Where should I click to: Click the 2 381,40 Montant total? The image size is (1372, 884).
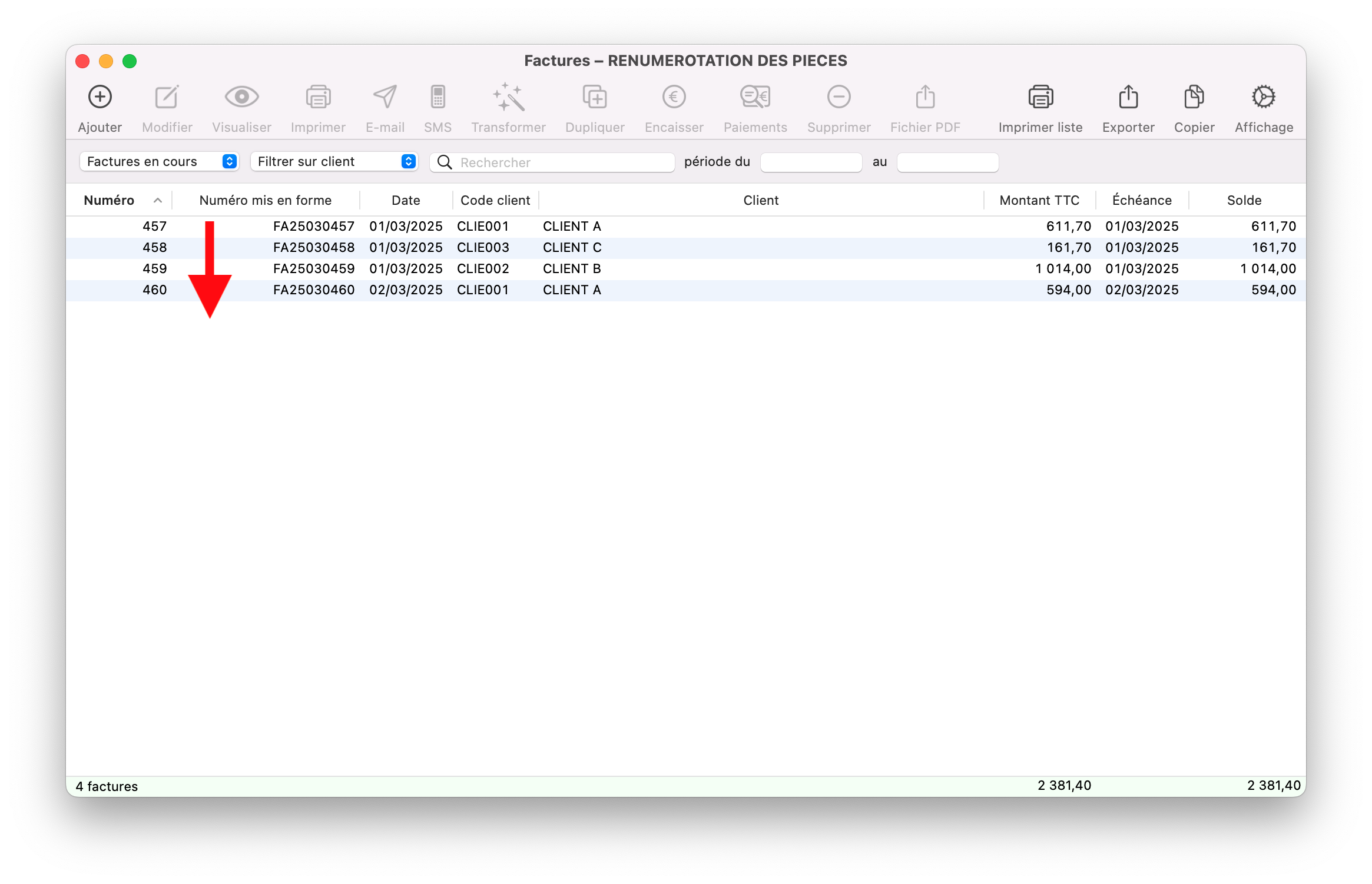(x=1064, y=786)
